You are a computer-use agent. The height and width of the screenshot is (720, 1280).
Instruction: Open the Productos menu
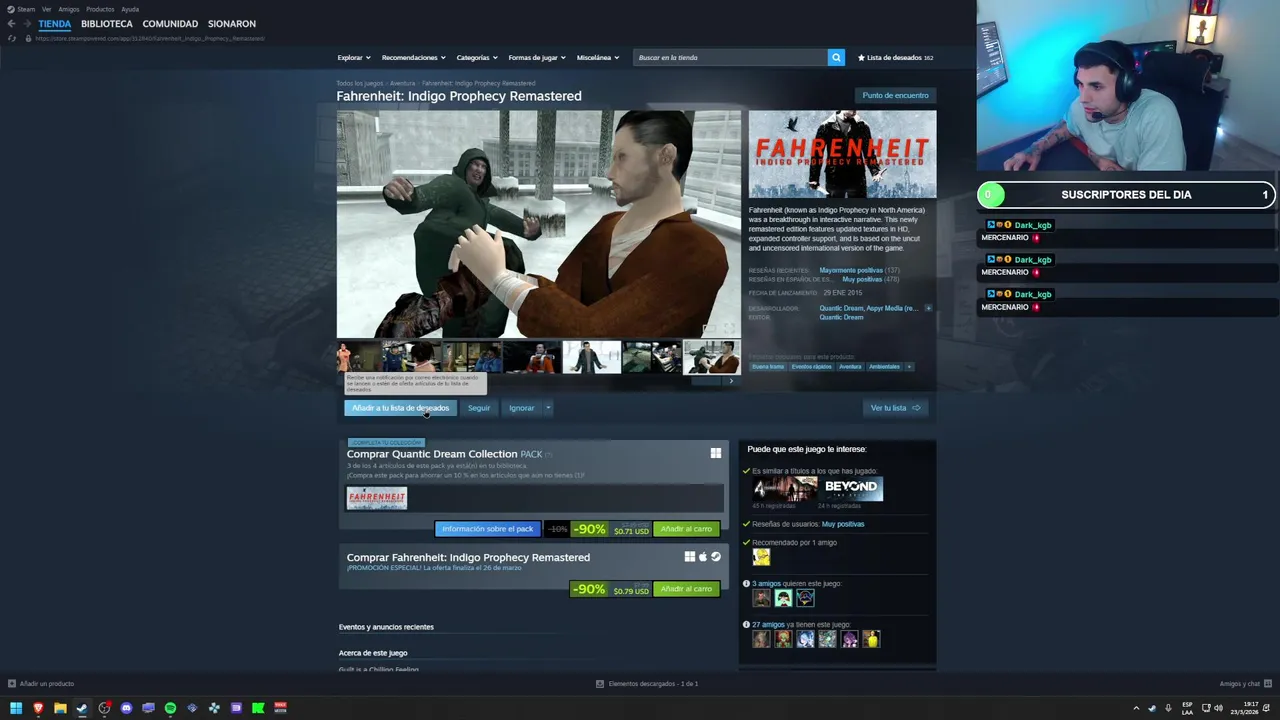click(x=100, y=9)
